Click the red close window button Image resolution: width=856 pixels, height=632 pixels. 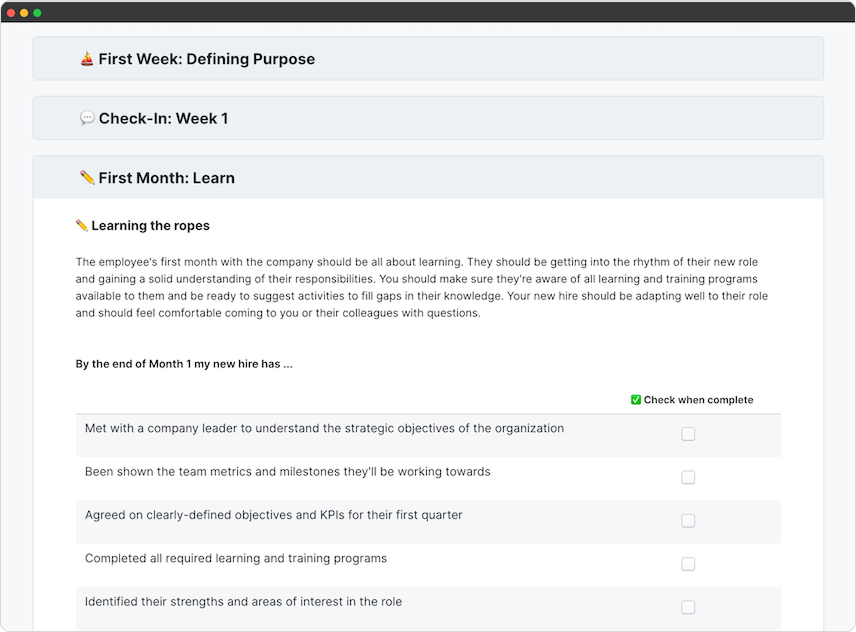click(x=11, y=12)
